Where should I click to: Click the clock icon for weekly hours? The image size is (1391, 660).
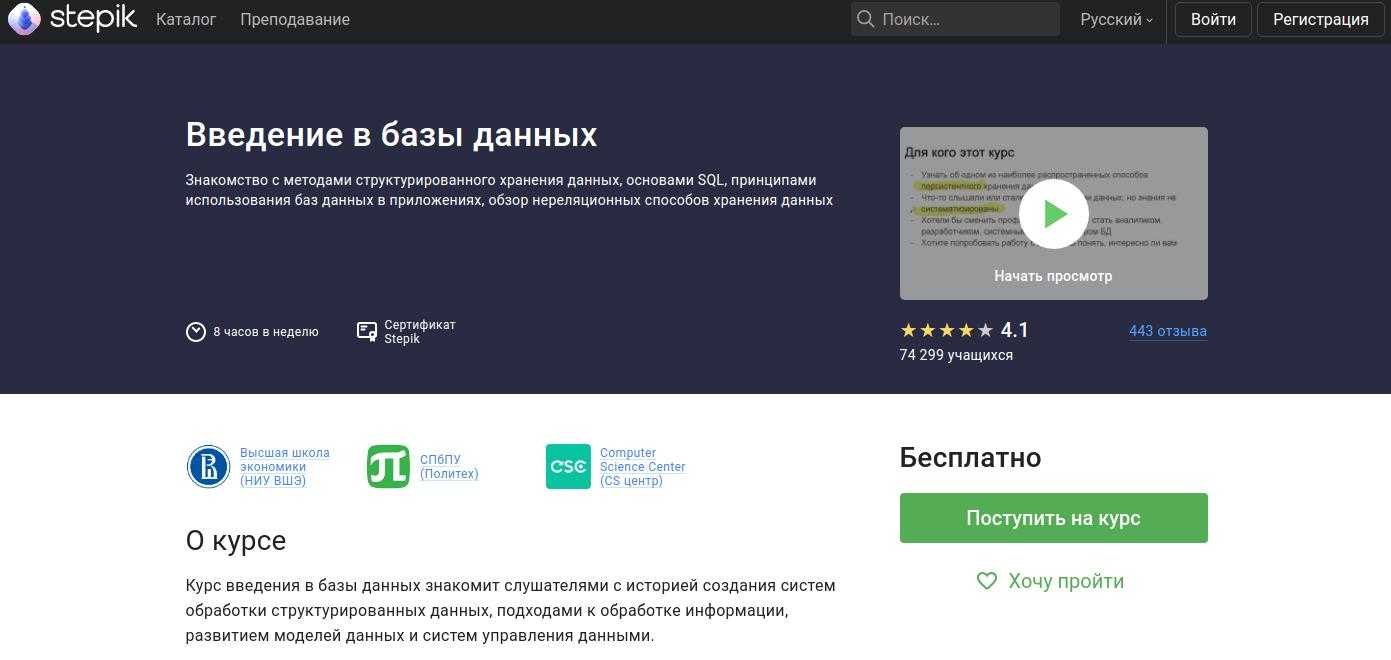pyautogui.click(x=196, y=332)
